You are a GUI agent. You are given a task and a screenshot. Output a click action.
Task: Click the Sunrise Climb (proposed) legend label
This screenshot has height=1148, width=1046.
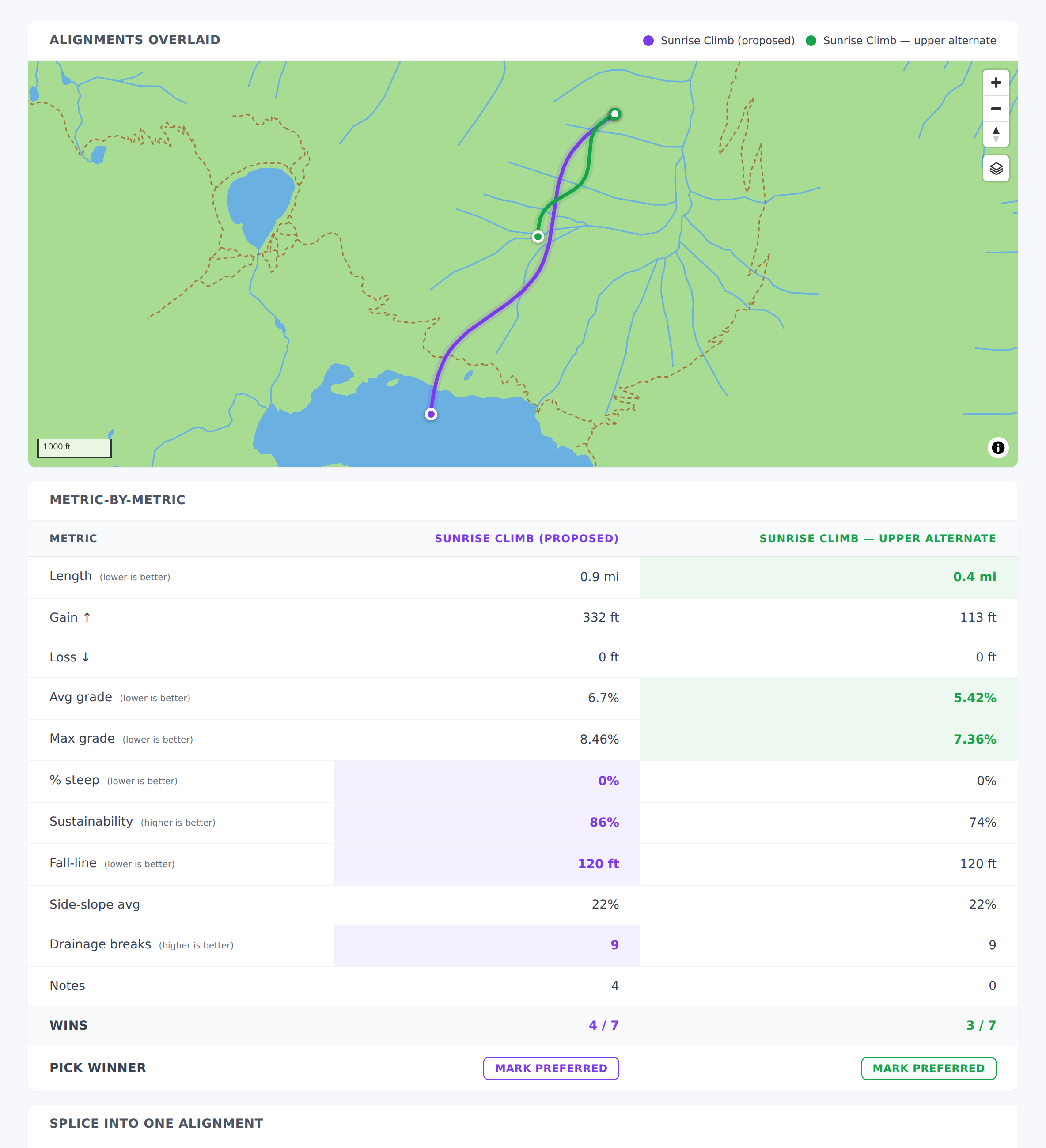[728, 41]
